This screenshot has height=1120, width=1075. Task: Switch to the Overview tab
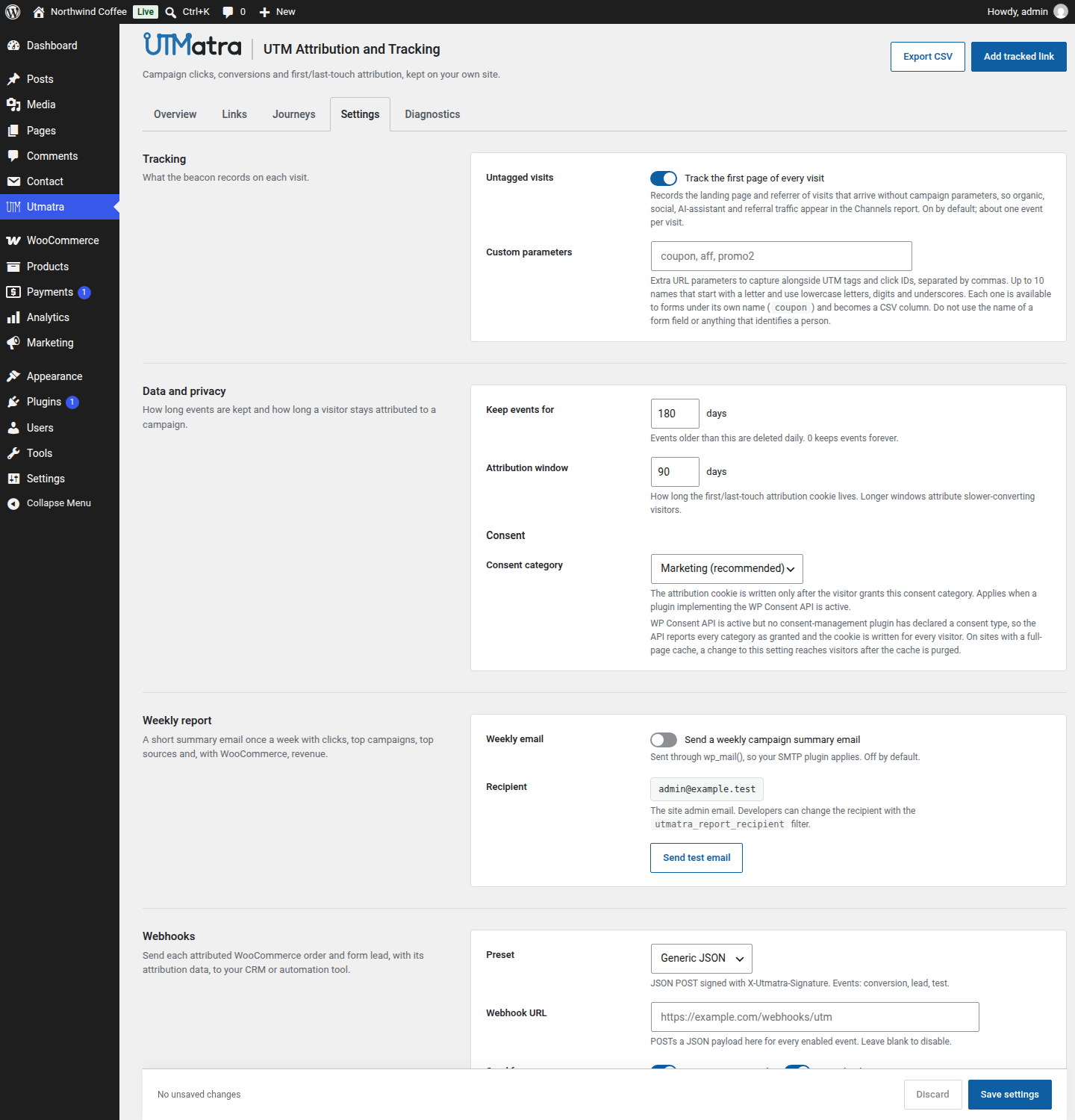[x=175, y=114]
